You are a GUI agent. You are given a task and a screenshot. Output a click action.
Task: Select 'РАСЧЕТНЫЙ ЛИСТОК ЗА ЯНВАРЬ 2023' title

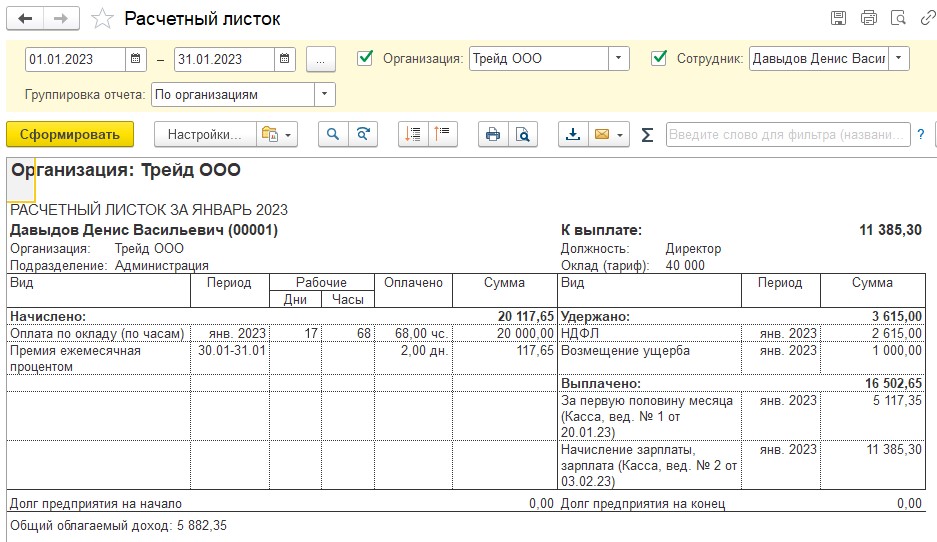pyautogui.click(x=149, y=210)
